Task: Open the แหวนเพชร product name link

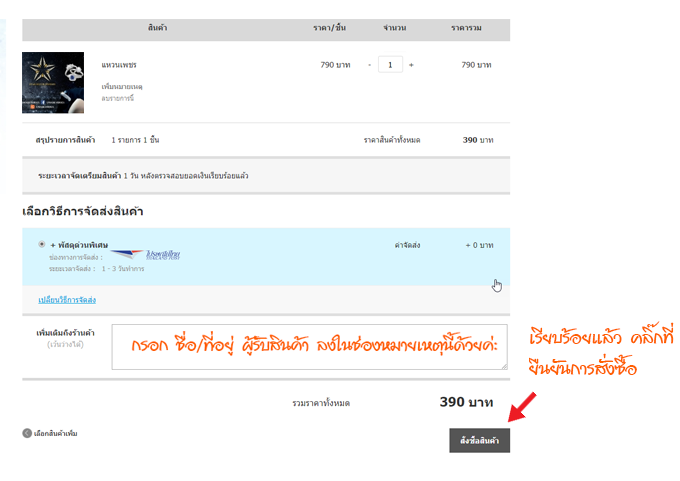Action: (x=118, y=65)
